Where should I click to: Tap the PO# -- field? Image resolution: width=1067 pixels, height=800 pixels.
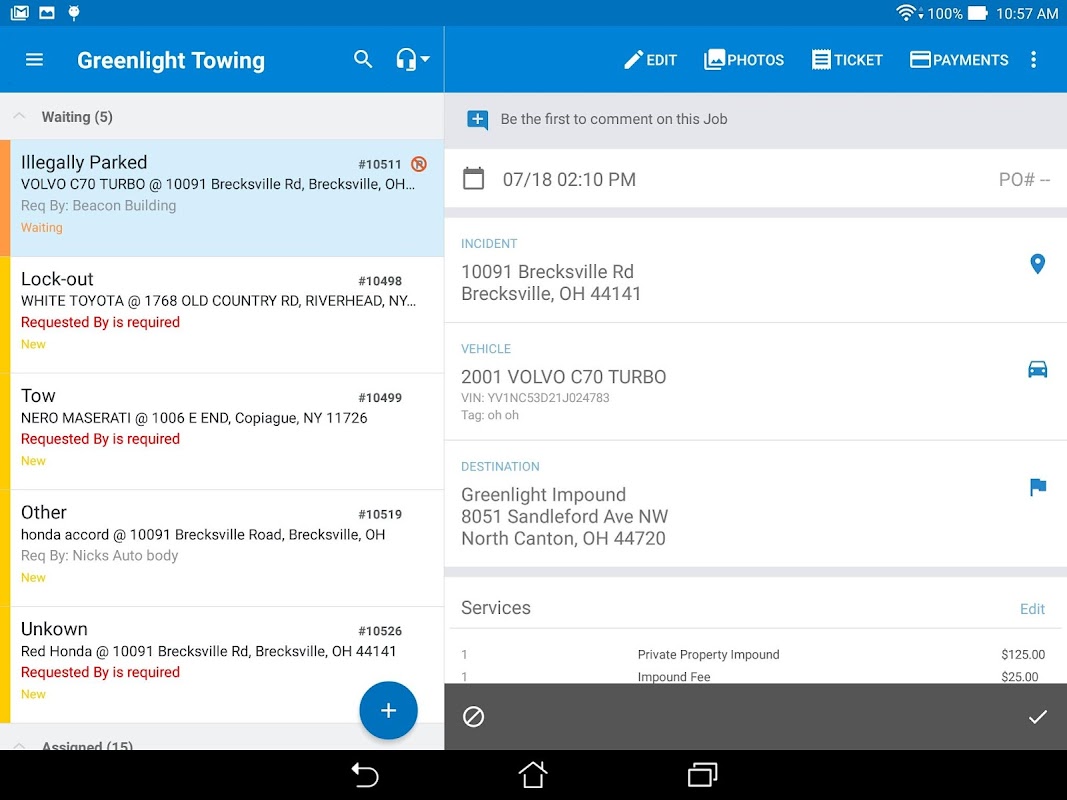pyautogui.click(x=1024, y=180)
